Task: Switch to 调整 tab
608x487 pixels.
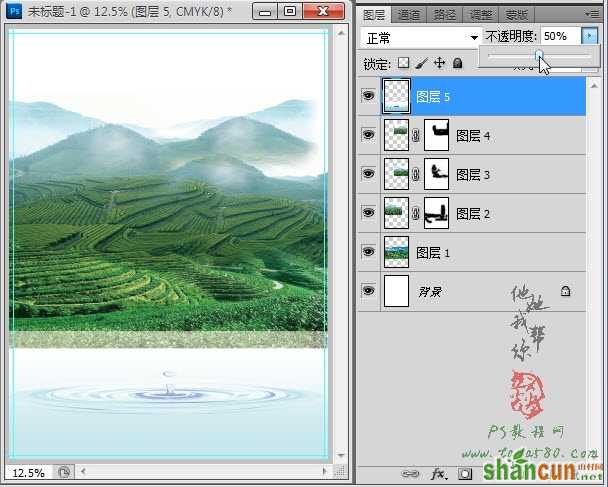Action: (480, 15)
